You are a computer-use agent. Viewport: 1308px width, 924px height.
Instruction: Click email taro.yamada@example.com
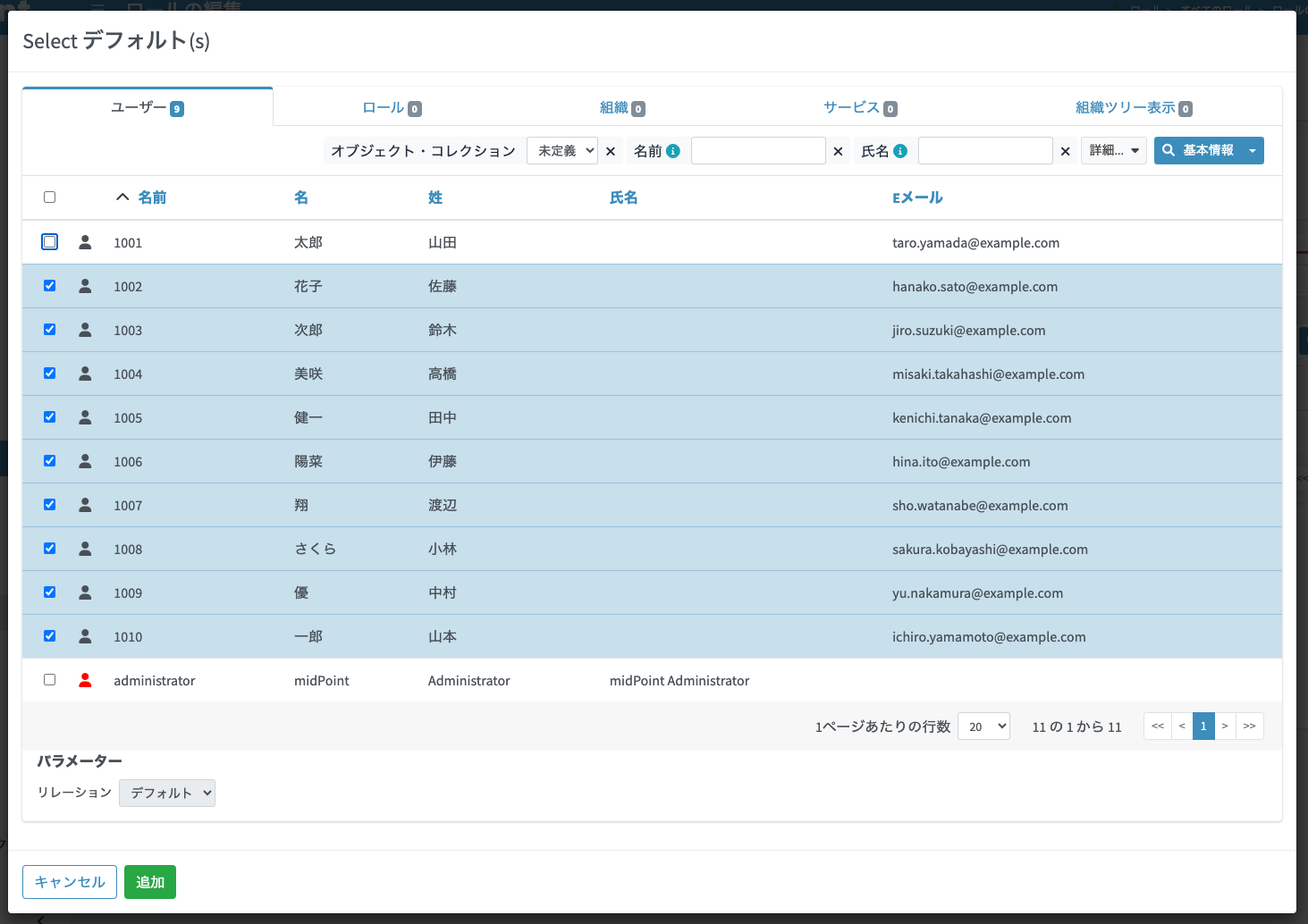(975, 243)
